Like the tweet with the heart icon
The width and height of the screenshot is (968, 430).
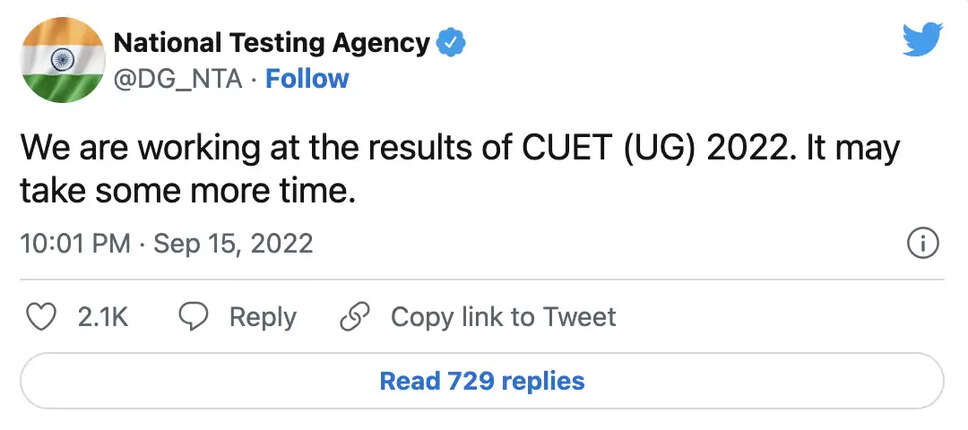[41, 317]
